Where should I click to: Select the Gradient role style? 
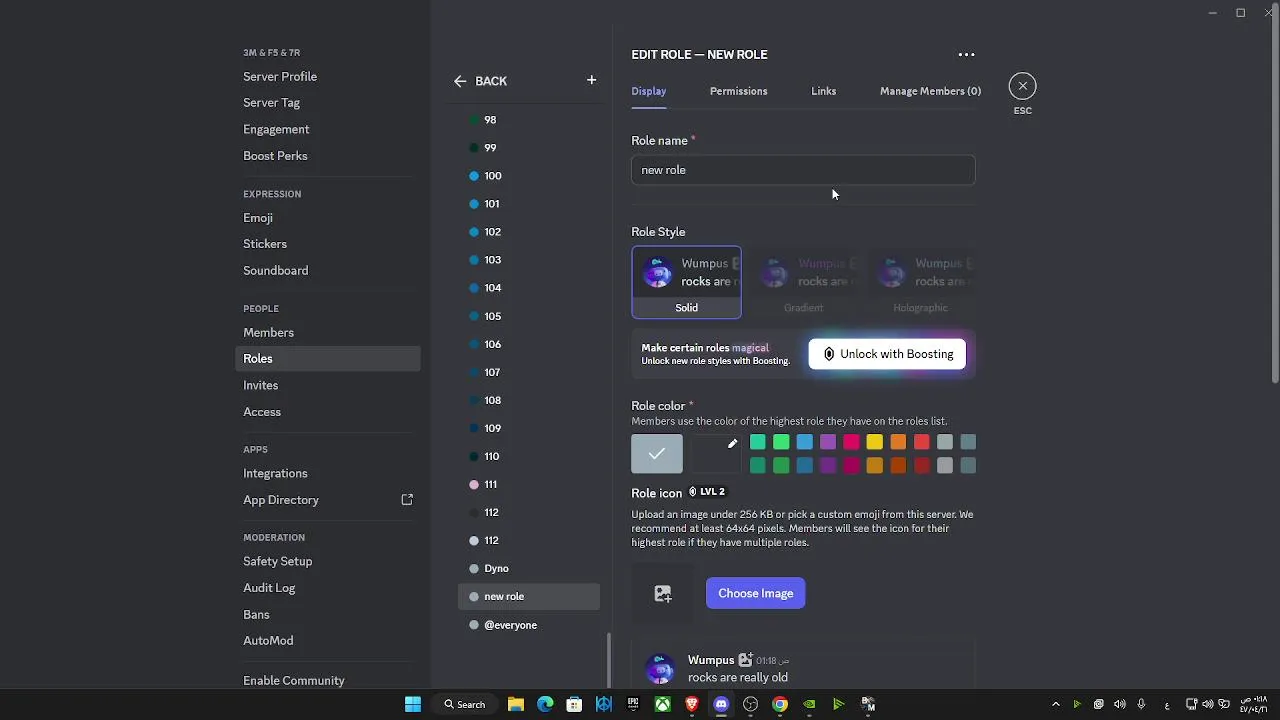click(x=803, y=282)
